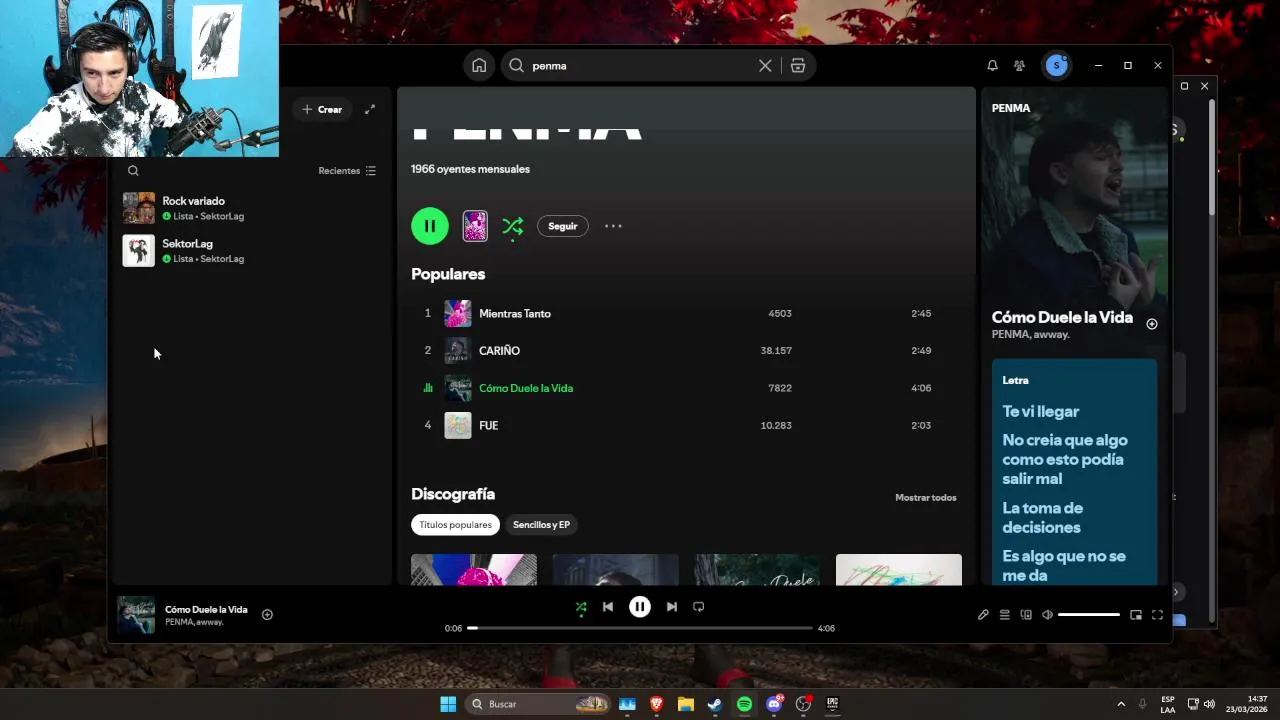
Task: Show hidden system tray icons
Action: click(x=1121, y=704)
